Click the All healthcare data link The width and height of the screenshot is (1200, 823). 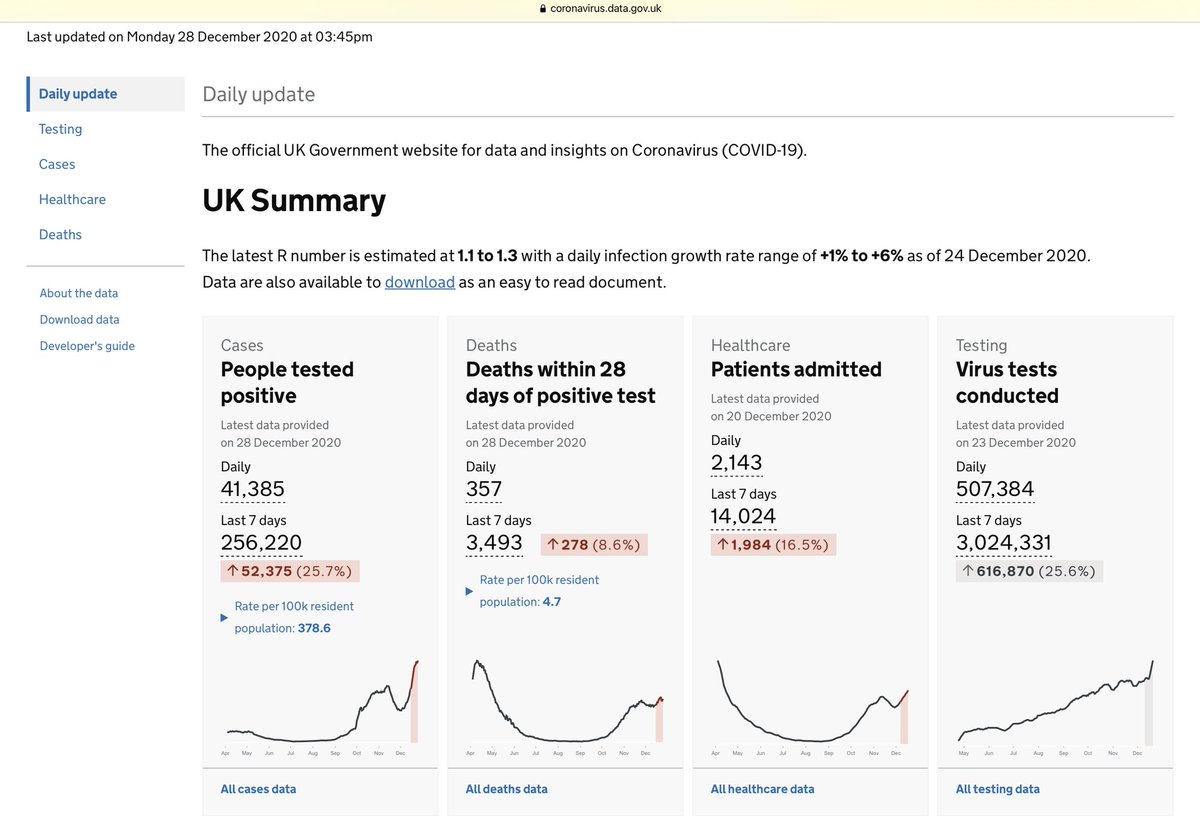click(x=762, y=789)
